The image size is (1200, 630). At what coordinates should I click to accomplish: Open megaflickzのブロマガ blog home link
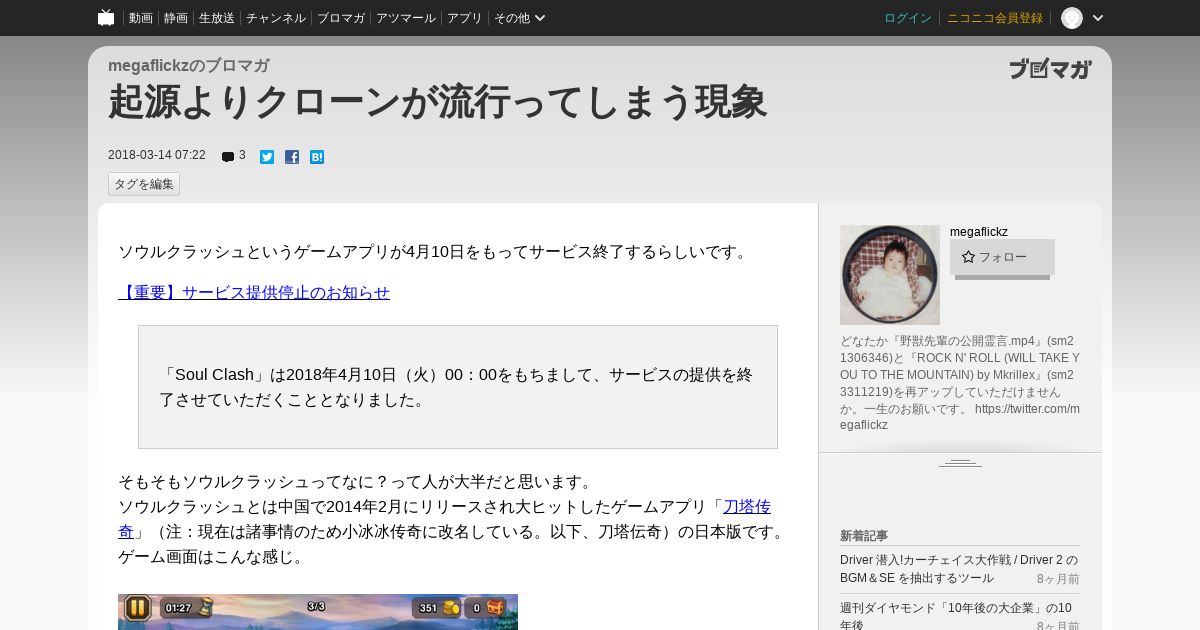(189, 66)
